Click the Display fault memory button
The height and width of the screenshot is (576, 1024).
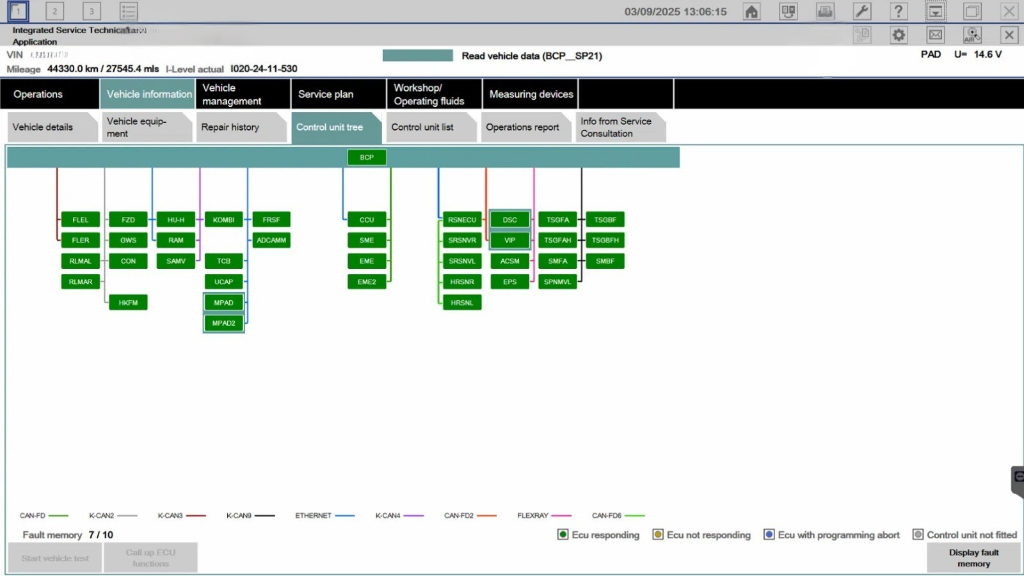coord(973,558)
